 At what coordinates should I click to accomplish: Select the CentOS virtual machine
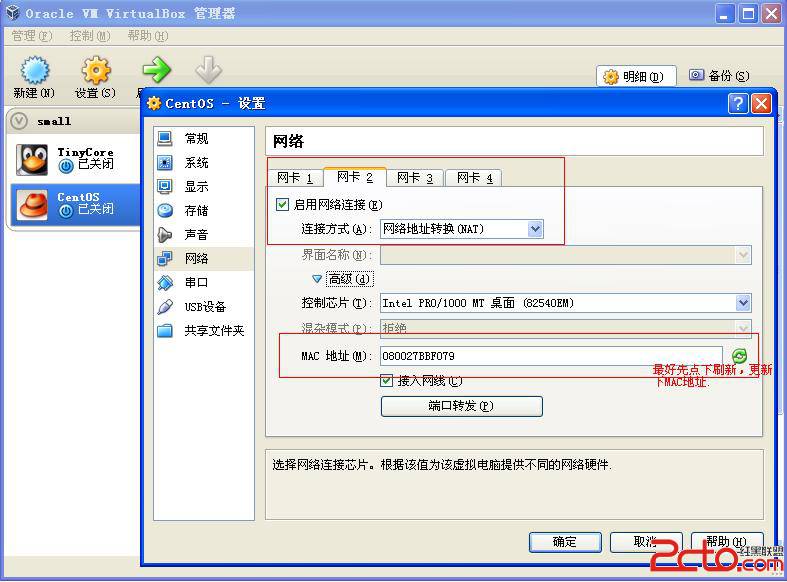tap(75, 204)
